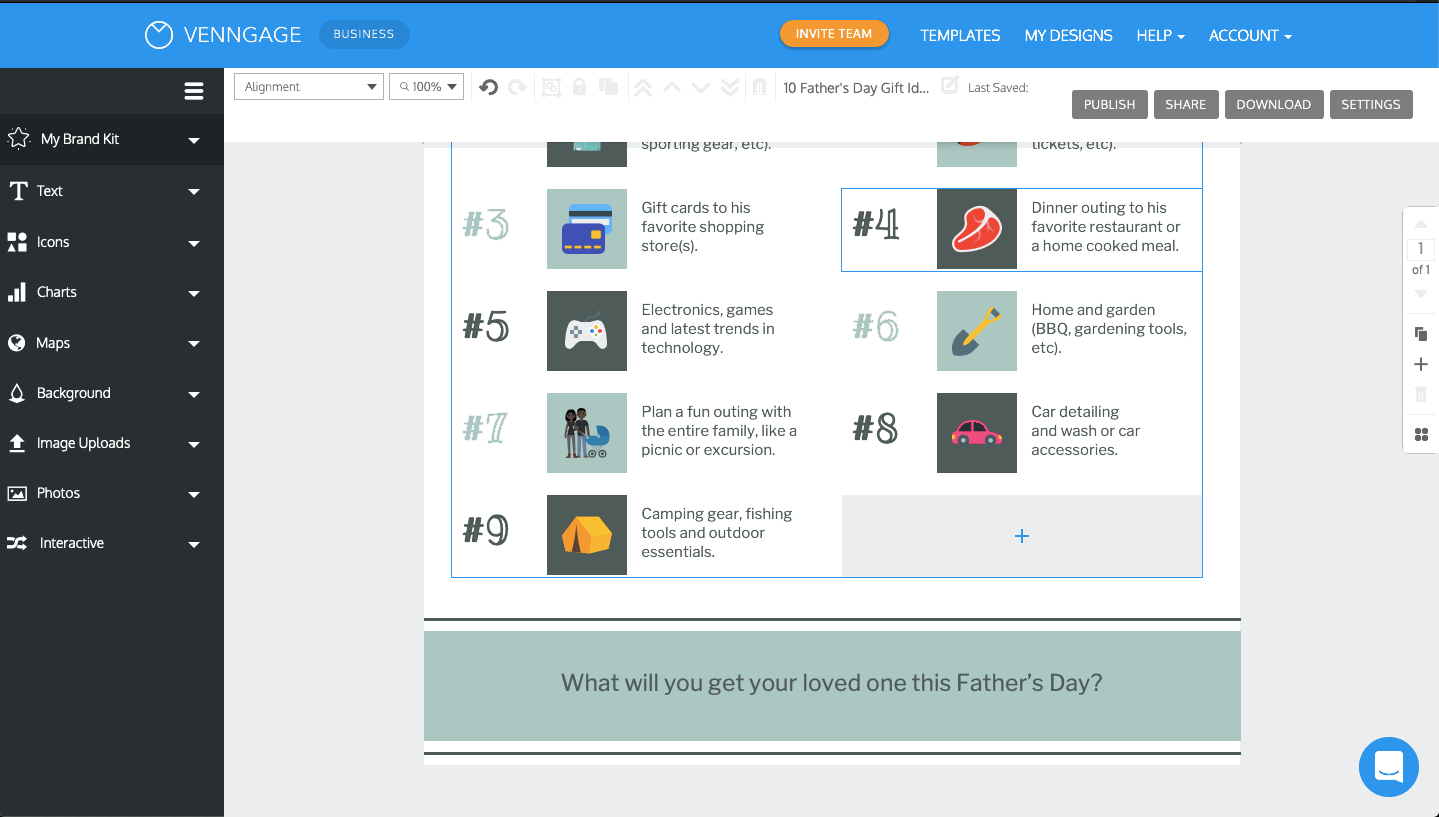Open the Intercom chat bubble
The image size is (1439, 817).
pyautogui.click(x=1388, y=766)
